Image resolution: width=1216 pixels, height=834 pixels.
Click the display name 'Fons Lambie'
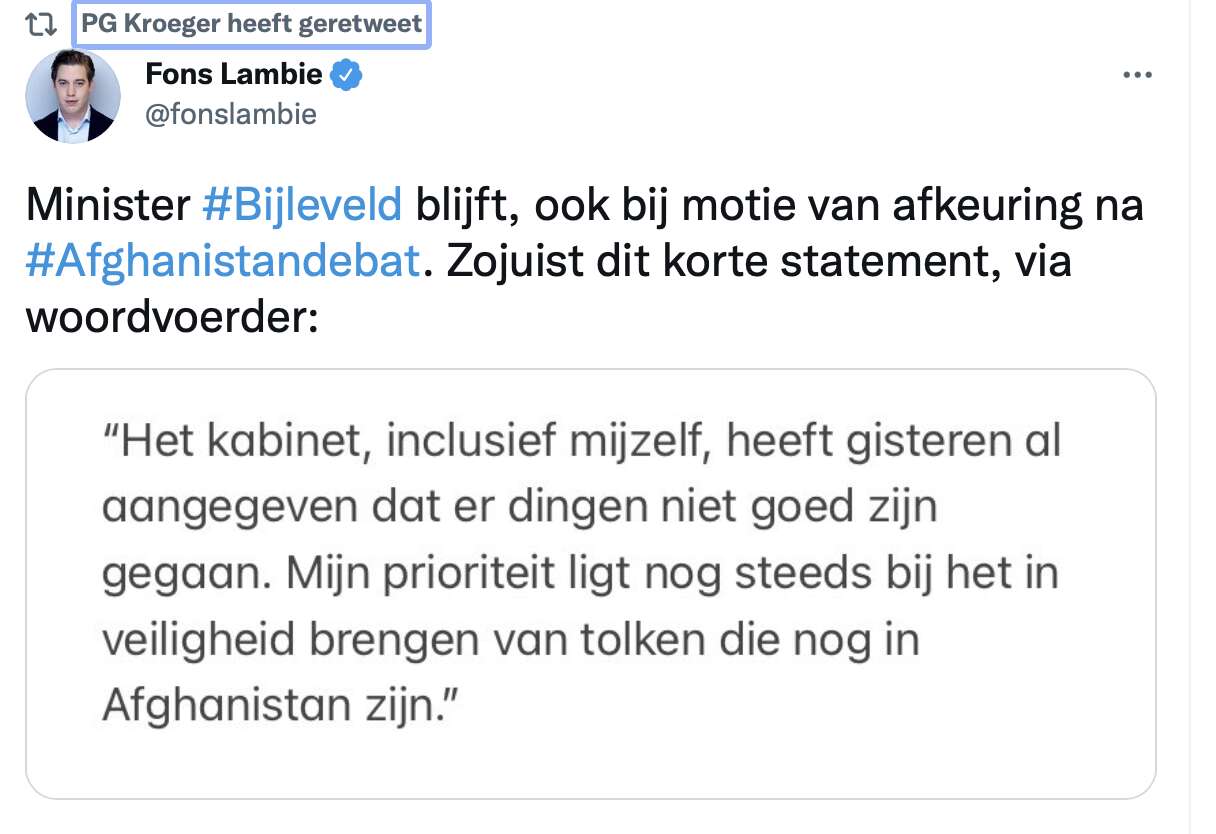(x=234, y=75)
